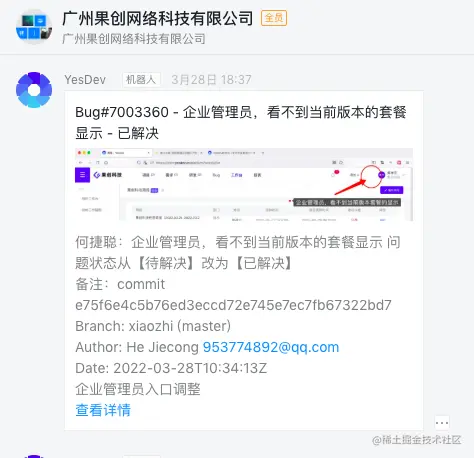Open the three-dots message options

click(442, 423)
